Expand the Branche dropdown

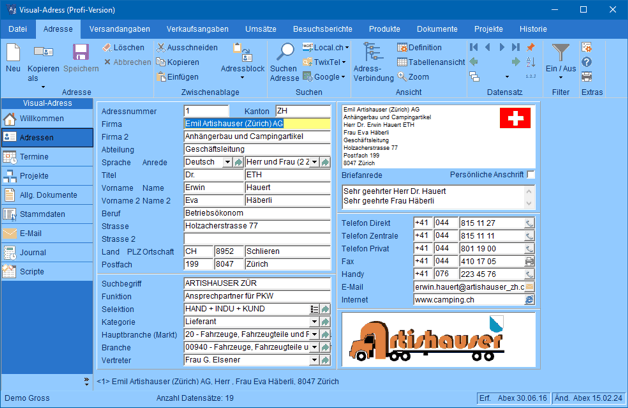click(x=315, y=347)
